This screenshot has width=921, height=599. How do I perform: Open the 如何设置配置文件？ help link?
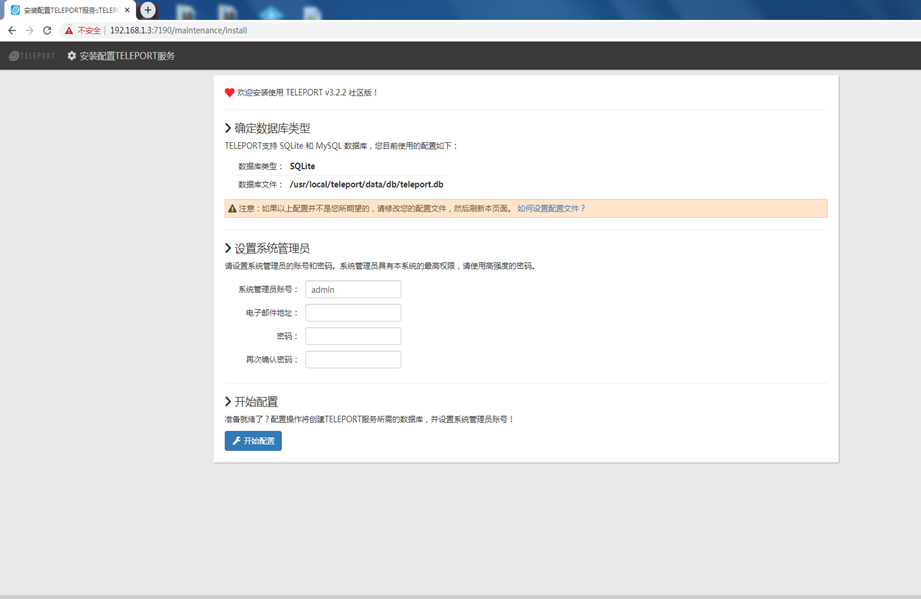[x=551, y=208]
